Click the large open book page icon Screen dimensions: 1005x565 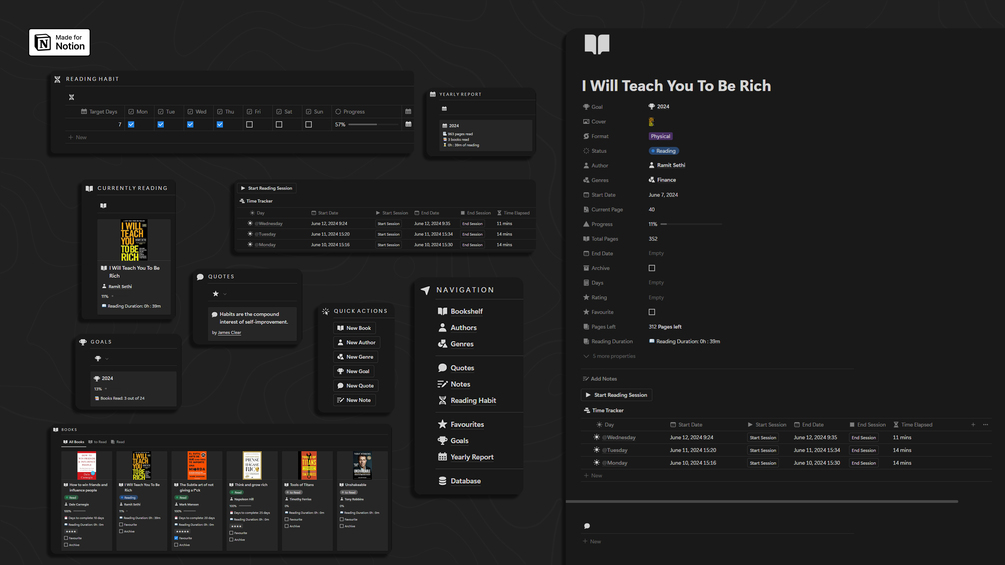point(597,44)
